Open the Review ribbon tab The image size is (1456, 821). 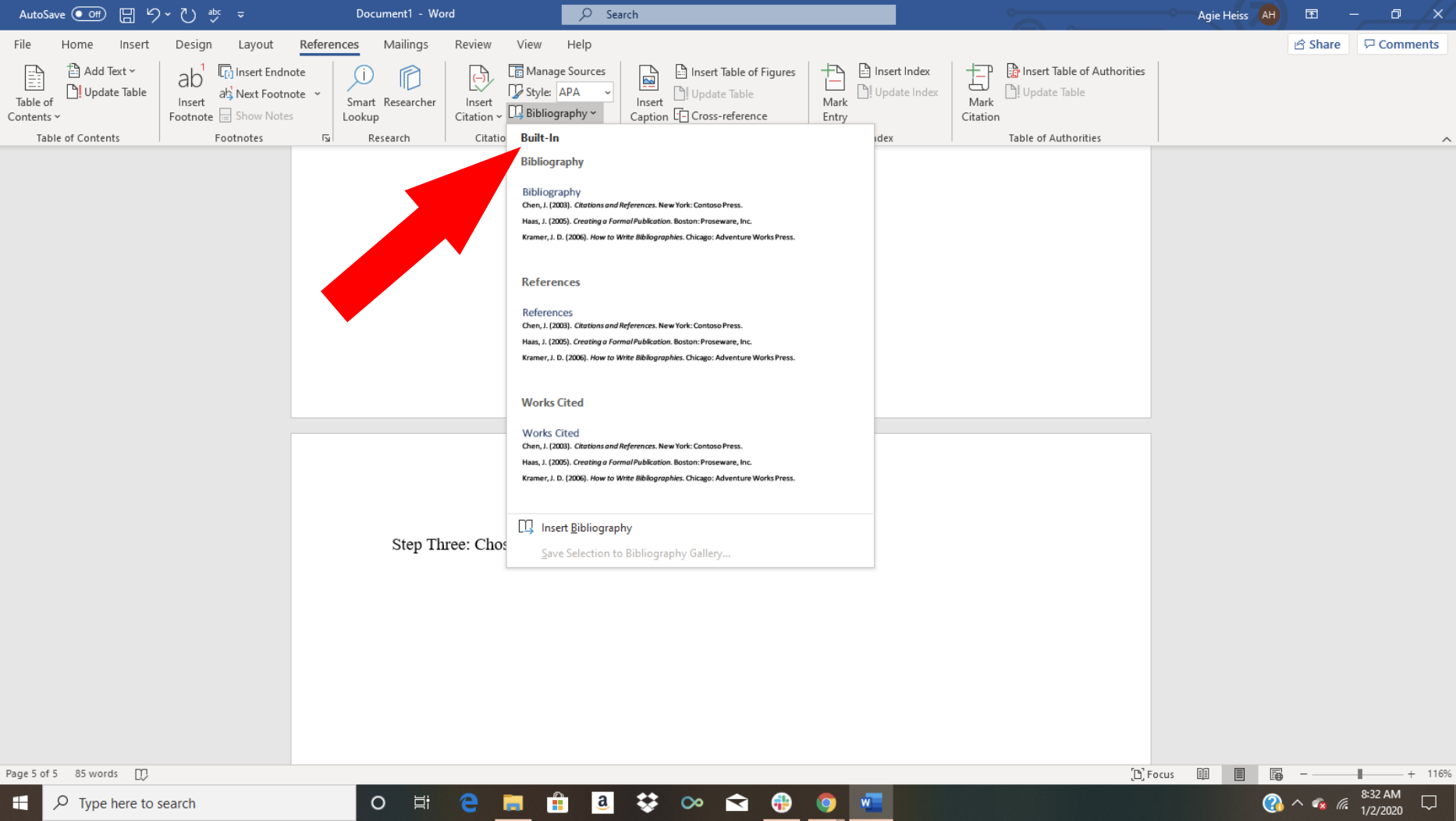click(x=472, y=44)
